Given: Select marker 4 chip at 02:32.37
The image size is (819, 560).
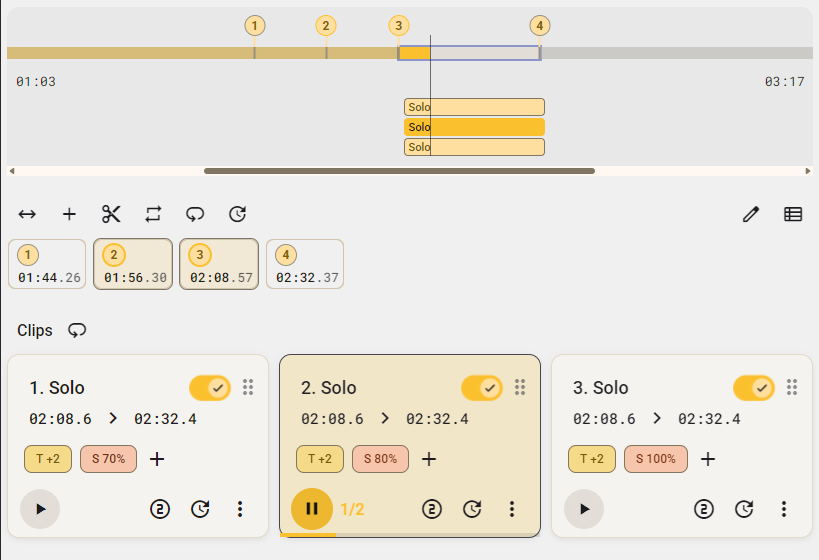Looking at the screenshot, I should pos(305,265).
